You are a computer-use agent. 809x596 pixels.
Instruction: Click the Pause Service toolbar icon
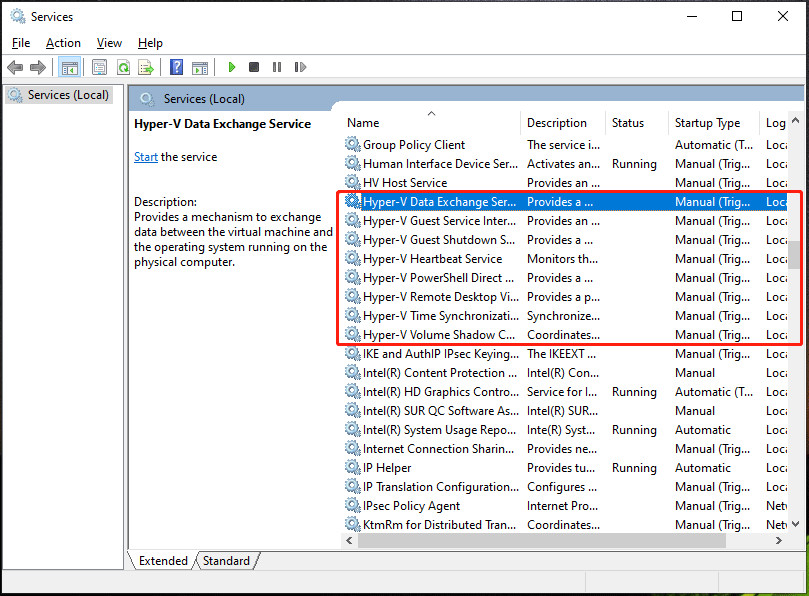[277, 67]
